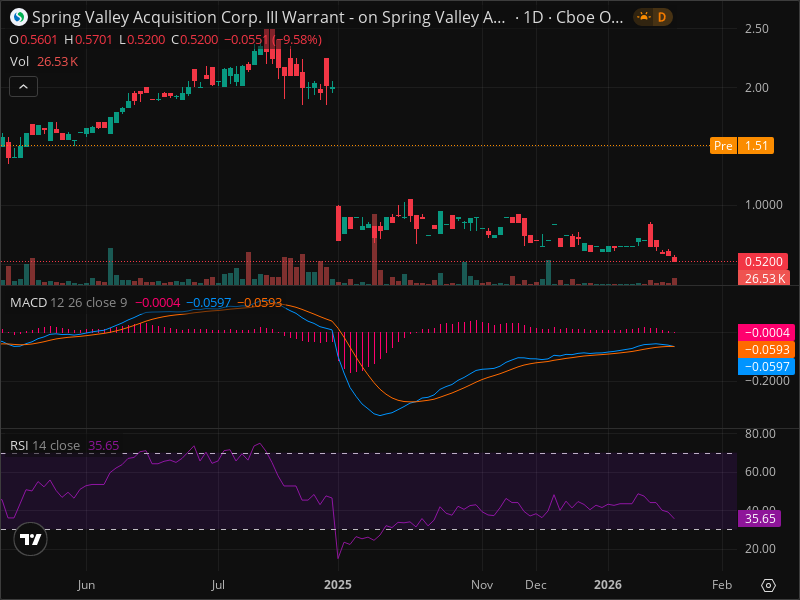Click the 35.65 RSI value label
Image resolution: width=800 pixels, height=600 pixels.
(x=759, y=519)
